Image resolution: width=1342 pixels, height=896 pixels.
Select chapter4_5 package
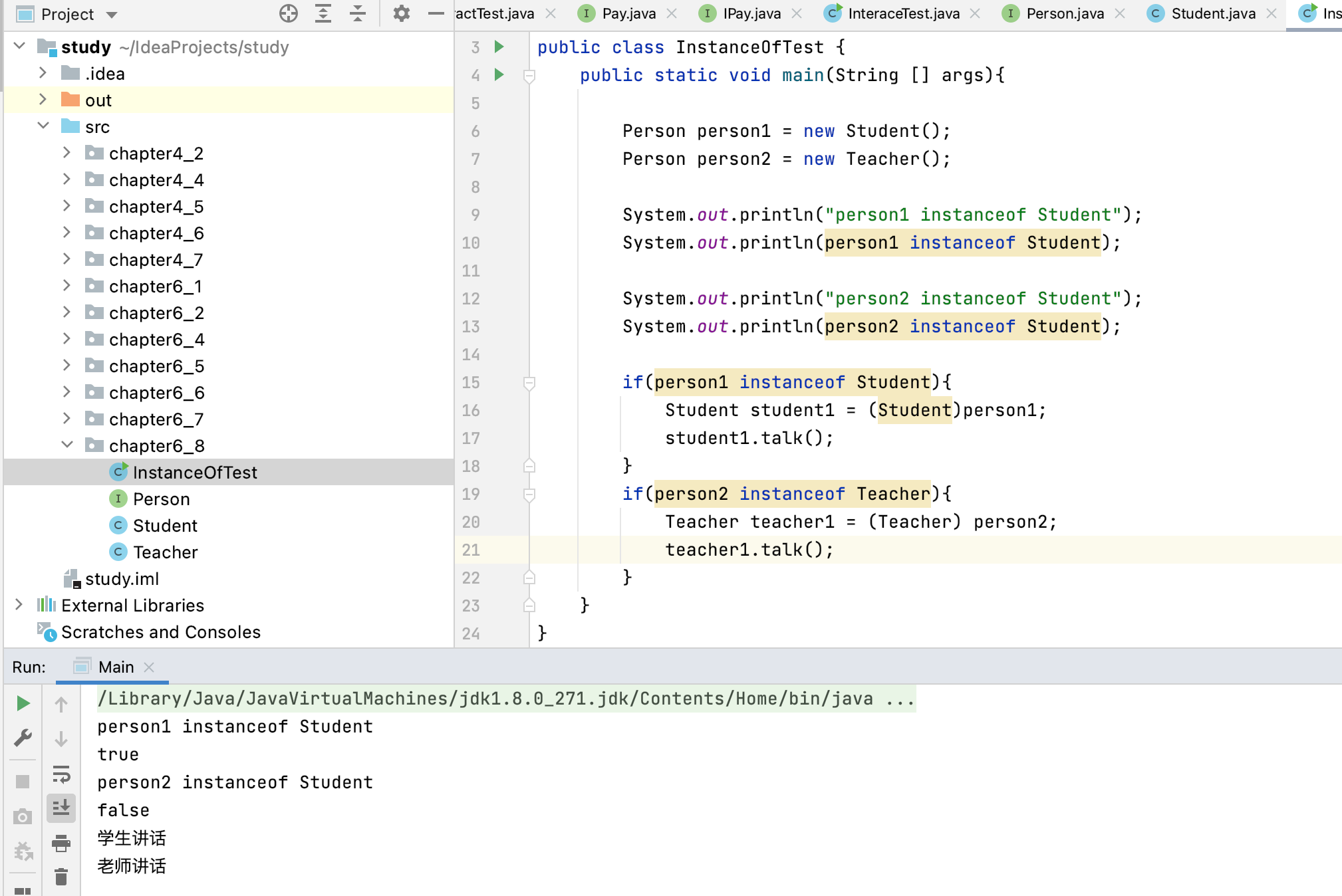pos(229,206)
